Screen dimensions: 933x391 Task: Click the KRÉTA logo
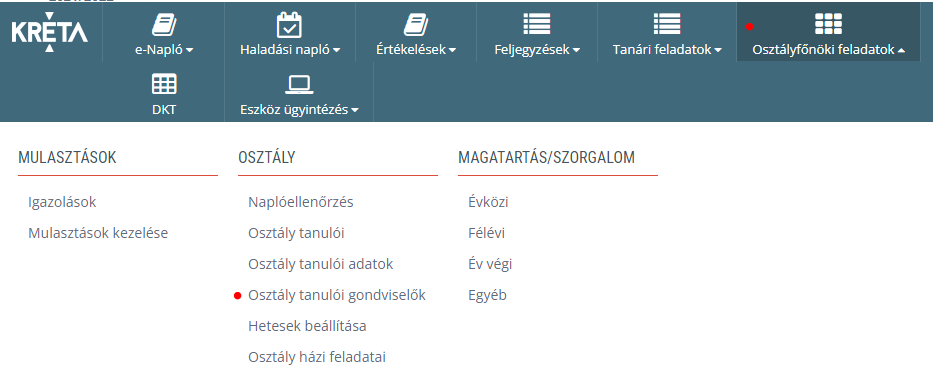point(50,33)
